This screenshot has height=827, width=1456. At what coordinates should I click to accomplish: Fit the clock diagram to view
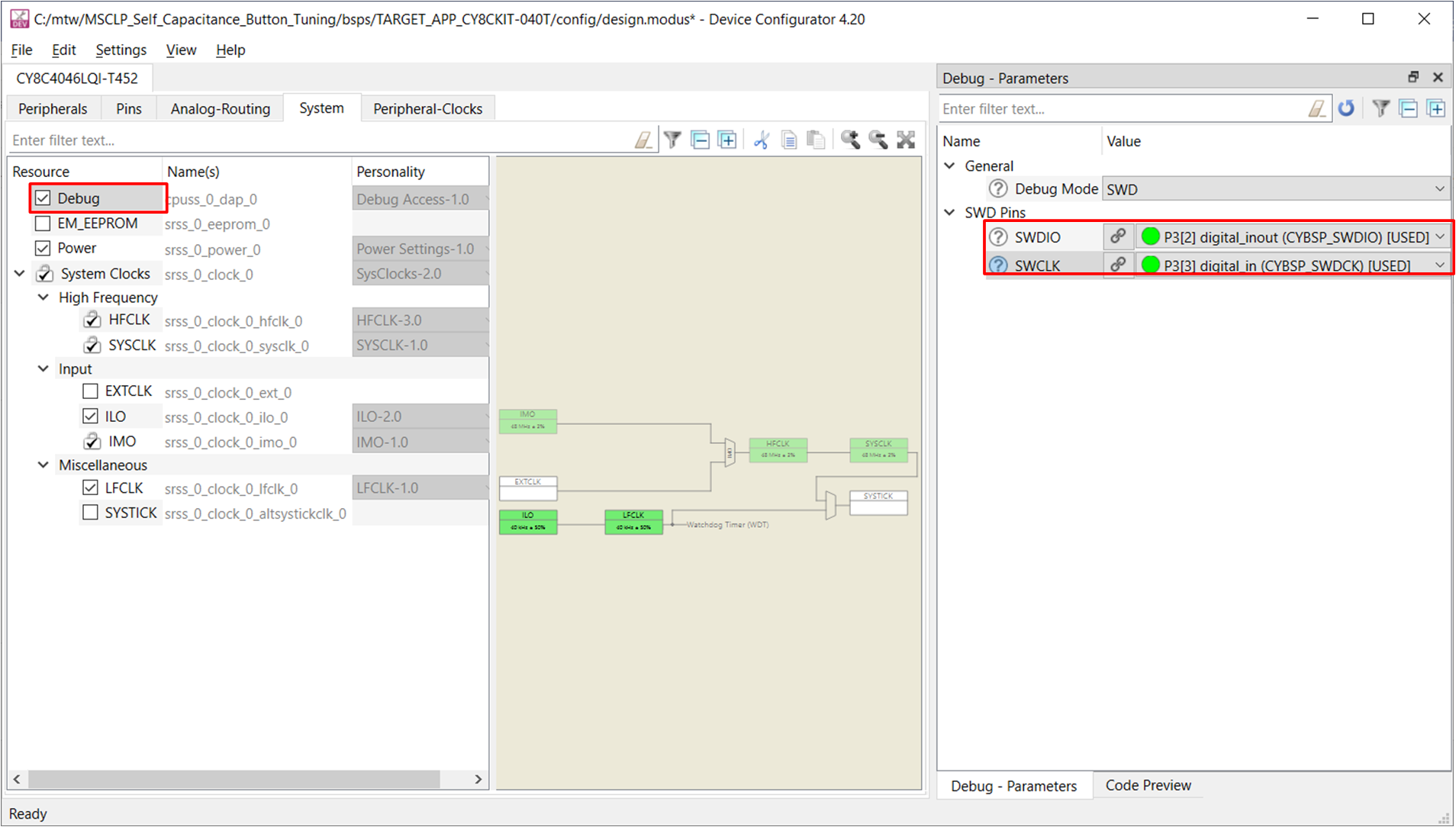pos(906,140)
